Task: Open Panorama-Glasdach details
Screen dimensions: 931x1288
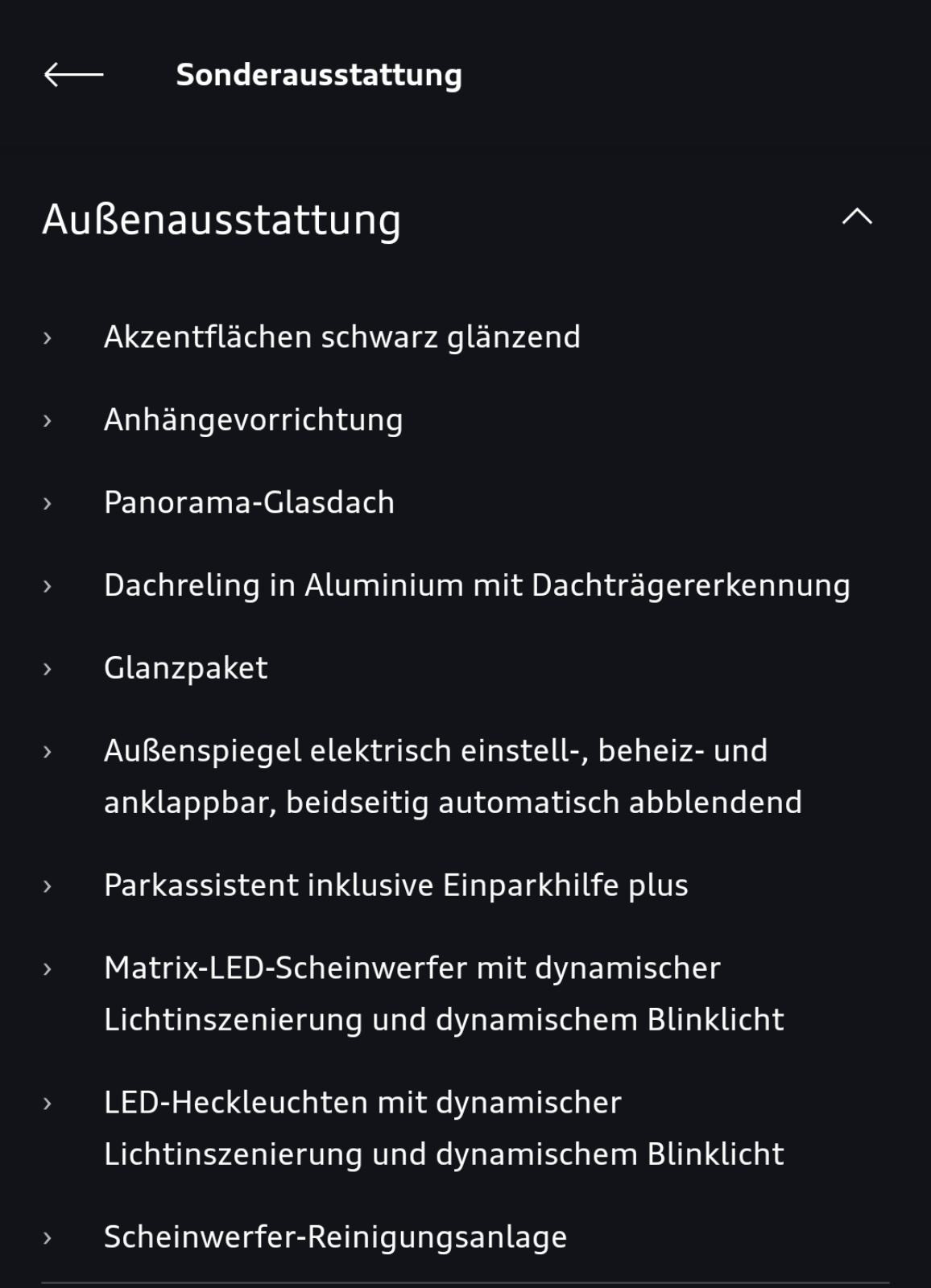Action: [x=250, y=502]
